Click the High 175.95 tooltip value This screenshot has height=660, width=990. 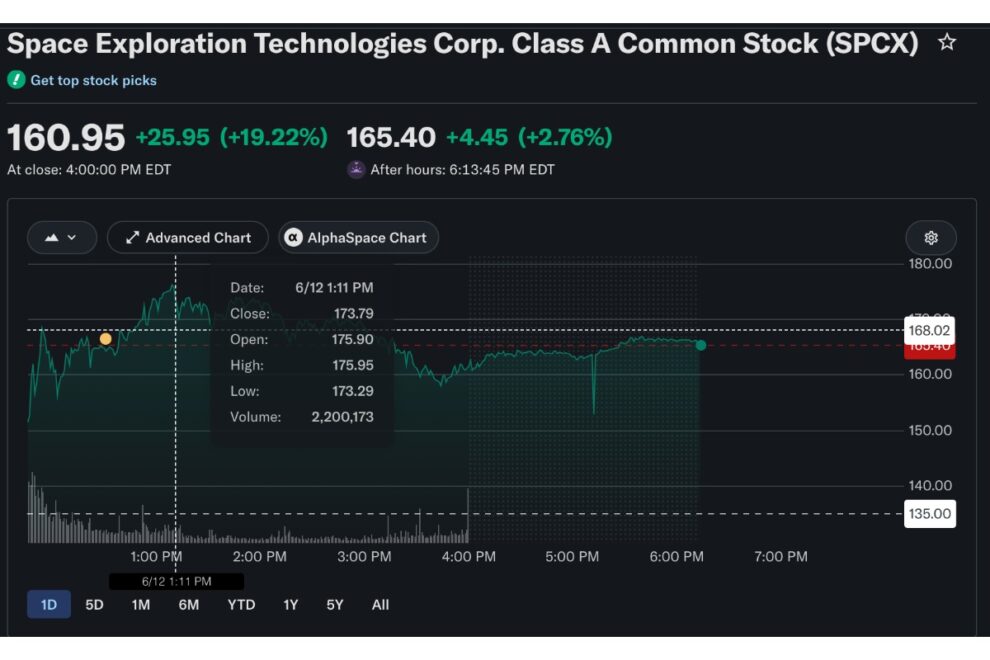pyautogui.click(x=353, y=365)
